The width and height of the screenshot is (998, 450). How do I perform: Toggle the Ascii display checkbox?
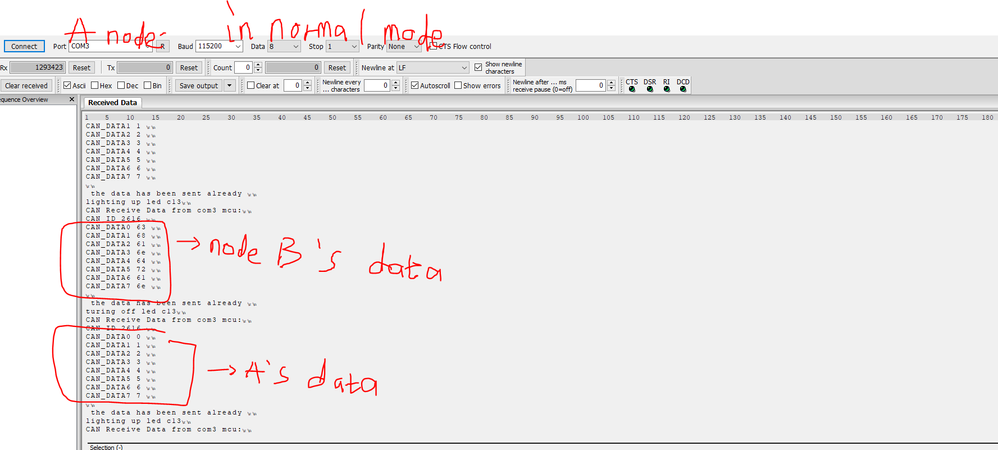point(67,85)
